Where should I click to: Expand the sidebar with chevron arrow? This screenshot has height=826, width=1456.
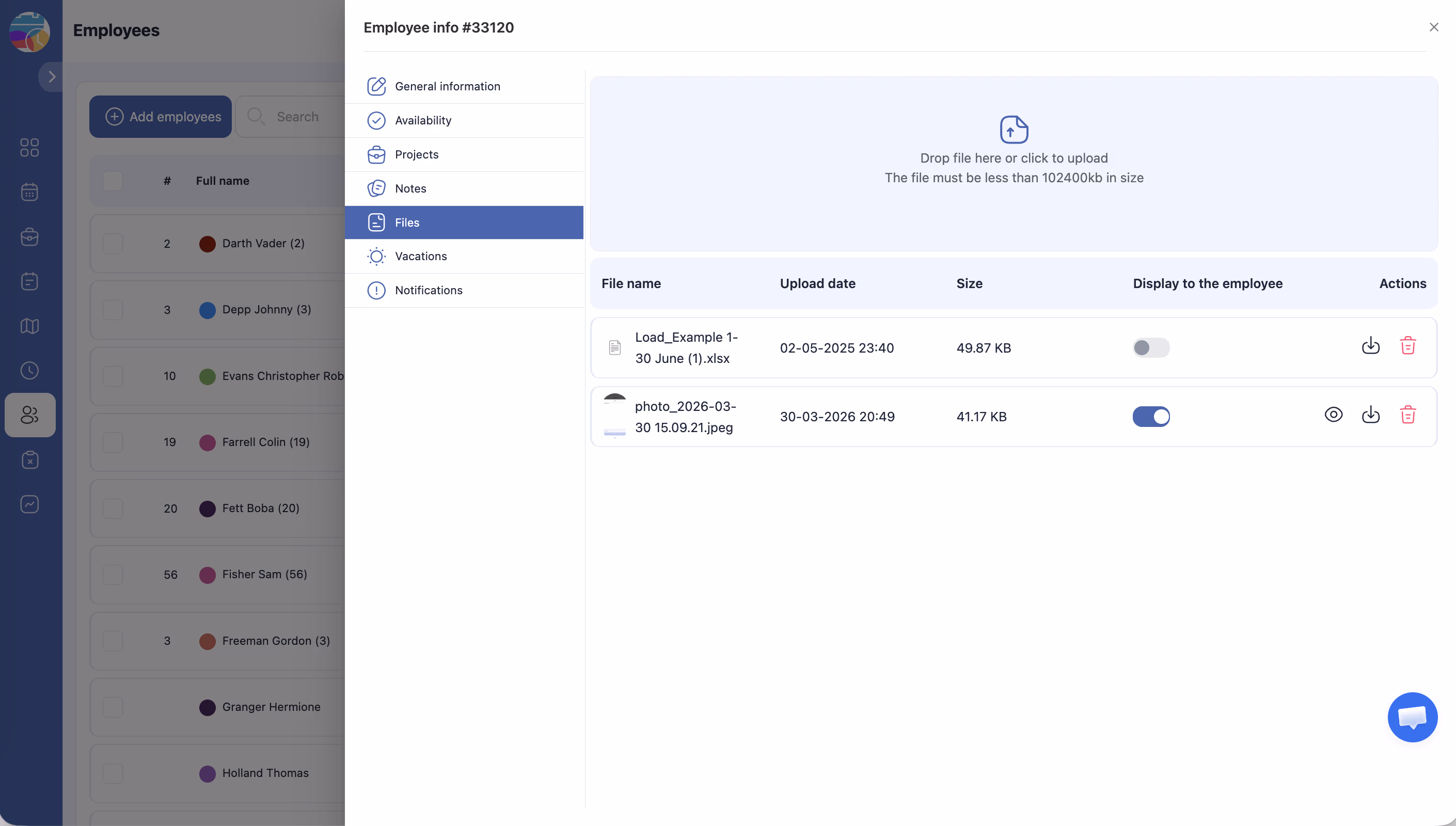(52, 76)
